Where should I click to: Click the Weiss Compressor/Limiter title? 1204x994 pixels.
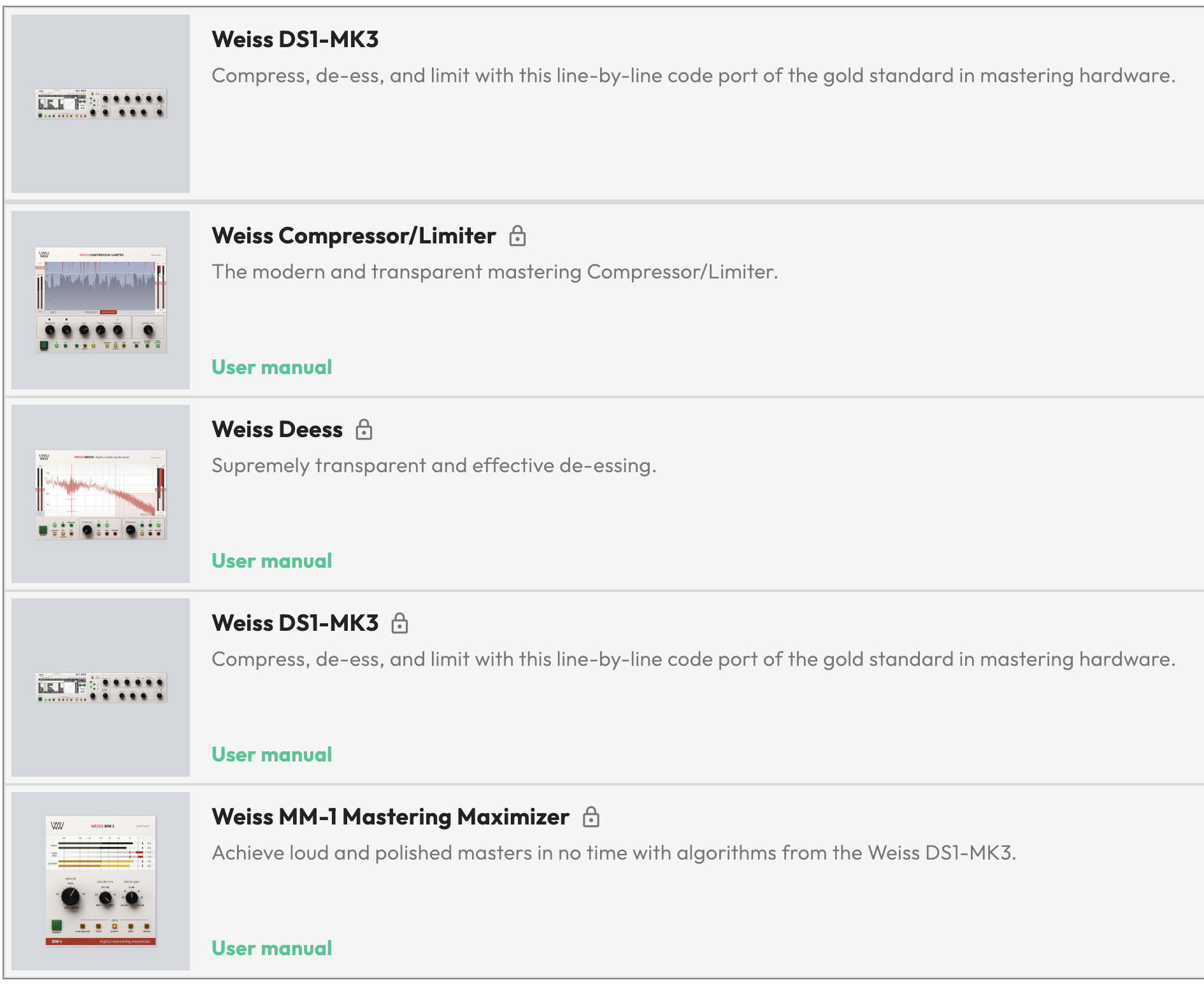354,236
